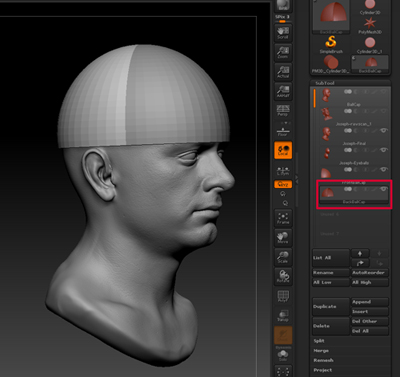Move the subtool up with the up arrow
The height and width of the screenshot is (377, 400).
[360, 254]
